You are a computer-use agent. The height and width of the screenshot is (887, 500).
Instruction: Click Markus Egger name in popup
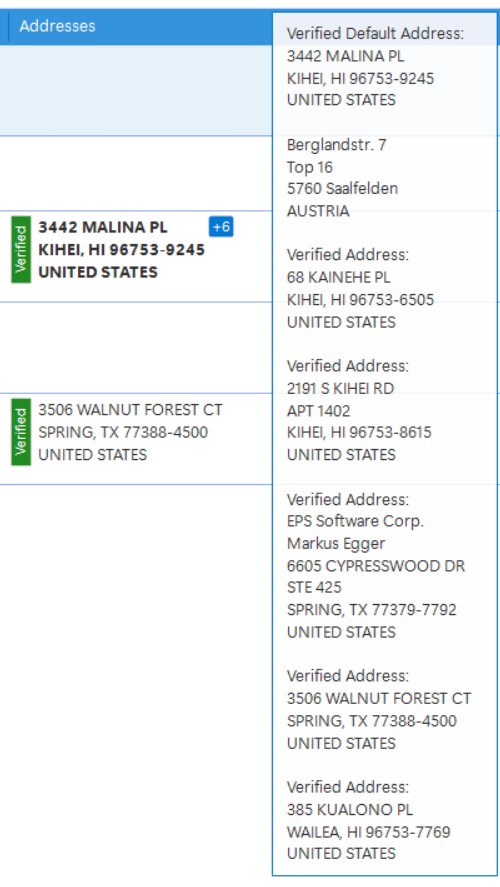[336, 543]
